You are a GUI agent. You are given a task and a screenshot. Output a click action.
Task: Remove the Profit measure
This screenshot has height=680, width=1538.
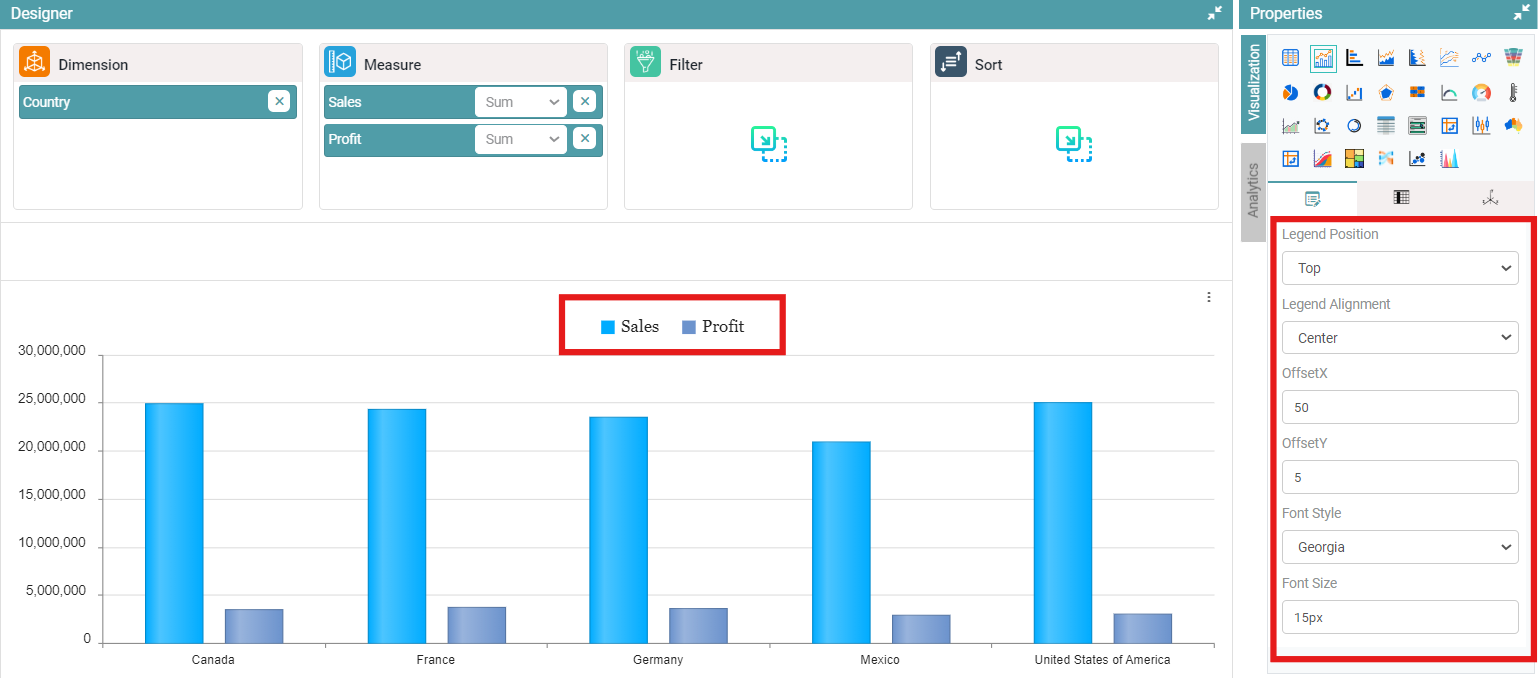585,139
